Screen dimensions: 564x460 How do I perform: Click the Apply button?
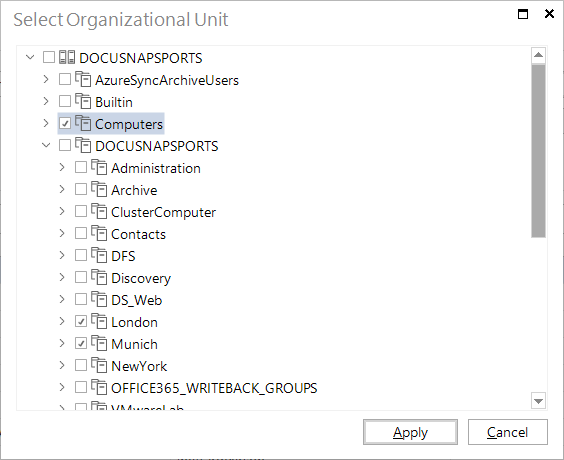[410, 432]
